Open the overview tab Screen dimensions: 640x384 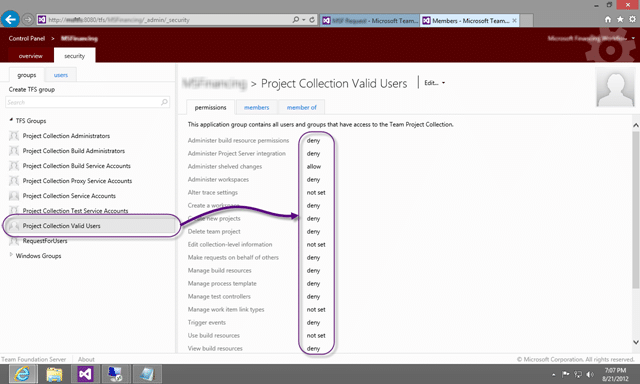[x=31, y=56]
